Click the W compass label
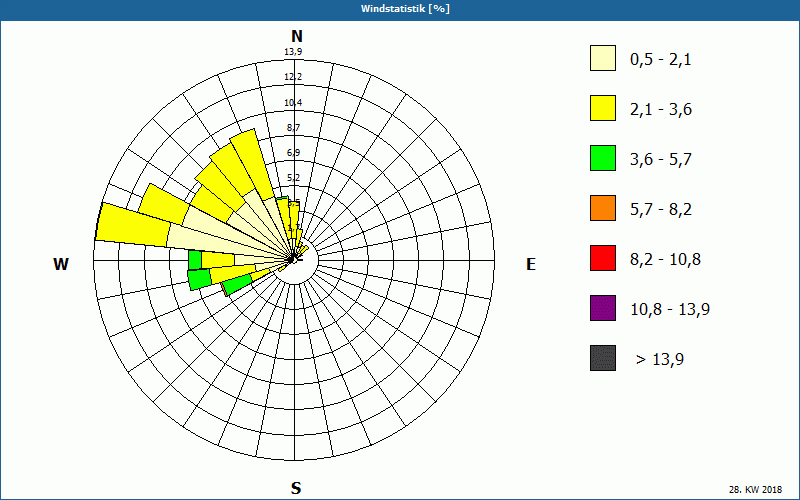 click(61, 264)
